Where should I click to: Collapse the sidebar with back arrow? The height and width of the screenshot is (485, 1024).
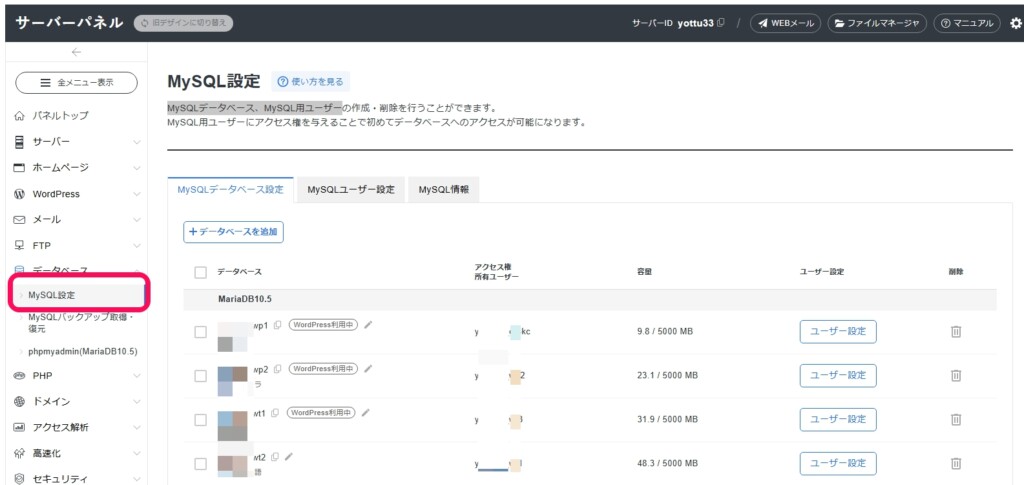(x=76, y=52)
